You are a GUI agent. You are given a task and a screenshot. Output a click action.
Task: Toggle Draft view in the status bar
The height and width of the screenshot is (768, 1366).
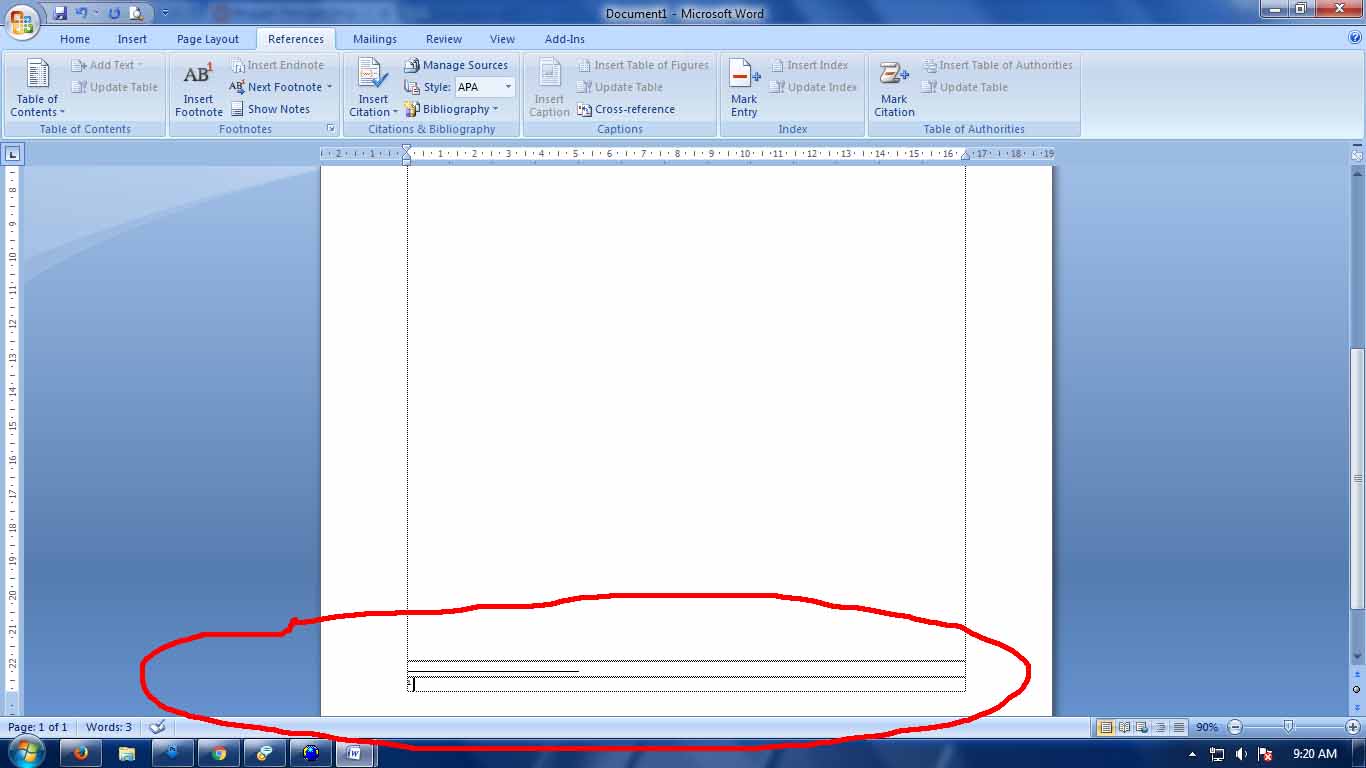click(x=1176, y=727)
